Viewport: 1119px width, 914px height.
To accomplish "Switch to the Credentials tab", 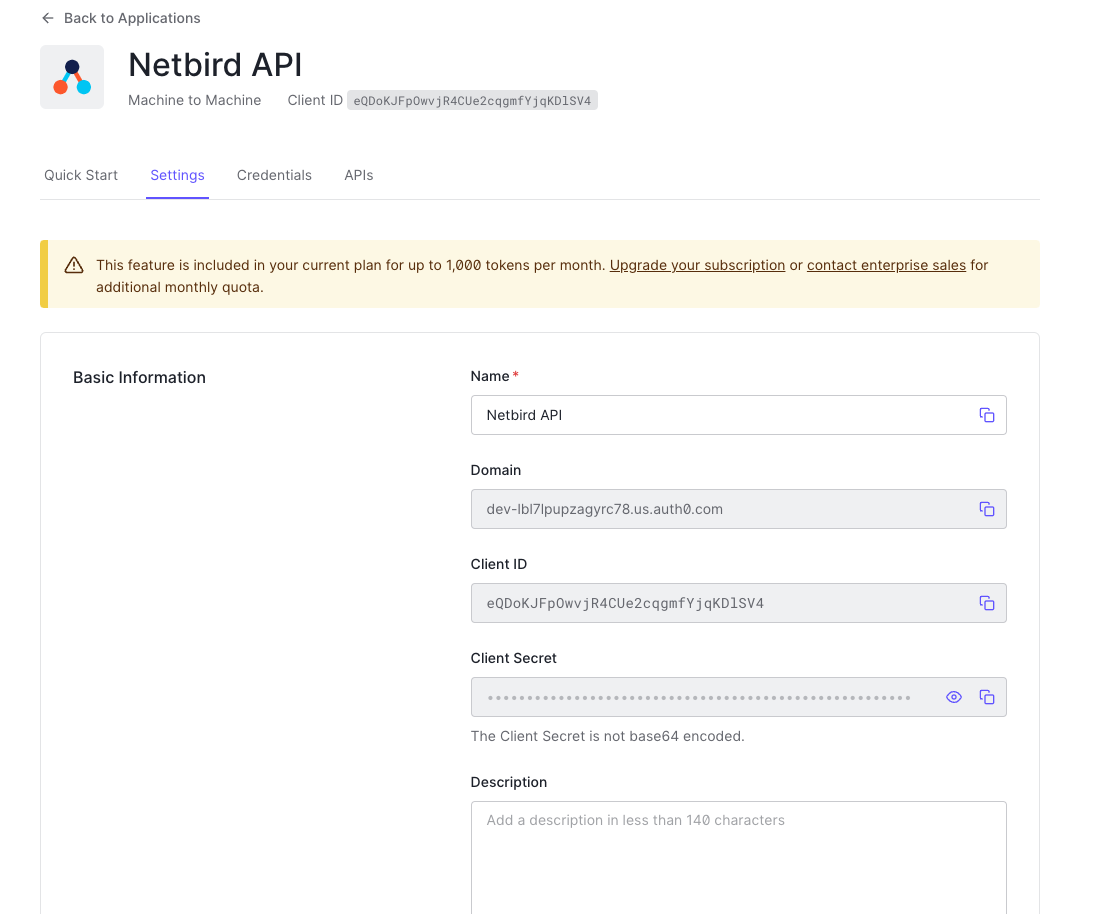I will (x=274, y=175).
